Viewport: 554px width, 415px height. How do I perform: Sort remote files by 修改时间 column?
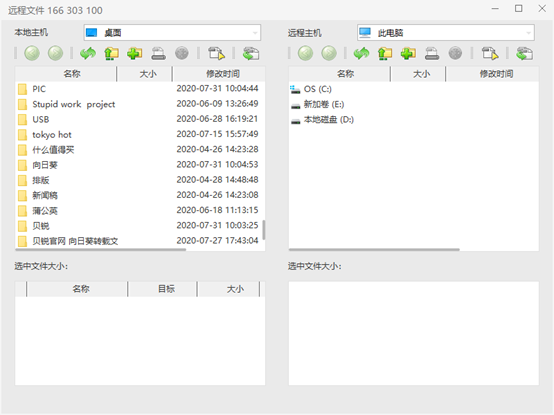click(x=493, y=74)
